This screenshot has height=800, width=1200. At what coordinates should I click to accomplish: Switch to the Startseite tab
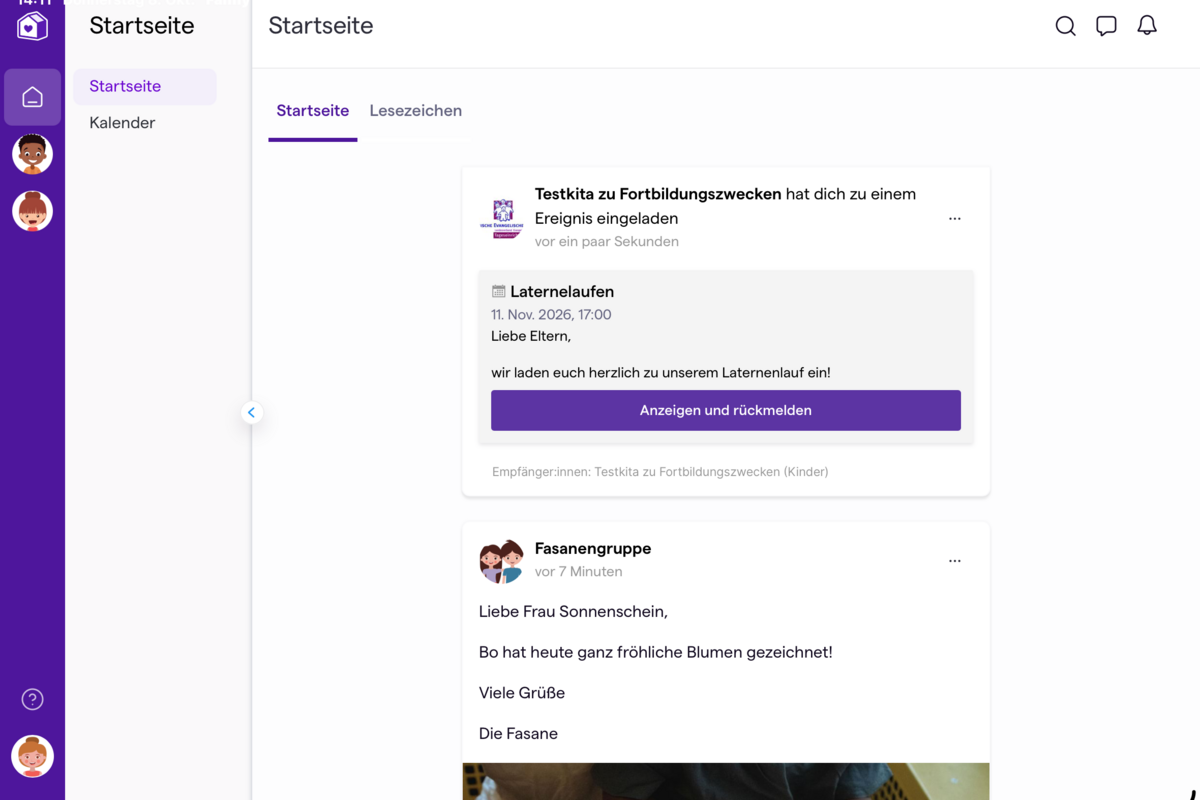[x=313, y=111]
